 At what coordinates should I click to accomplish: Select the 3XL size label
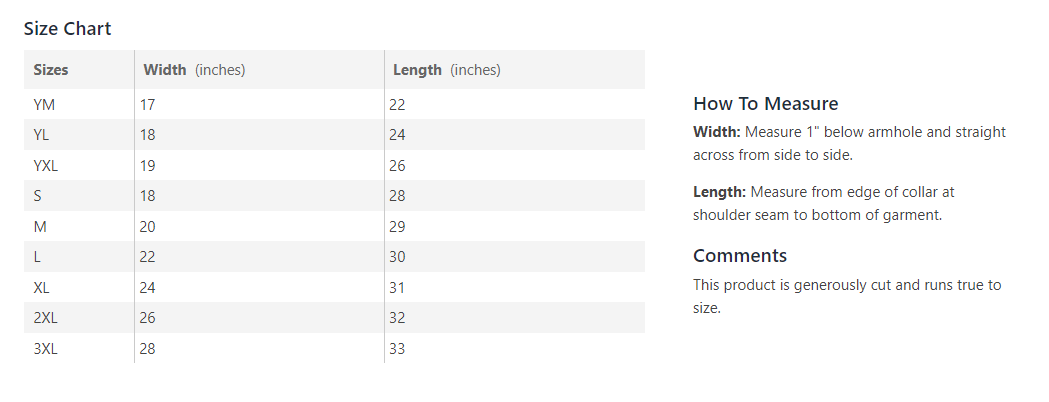(45, 349)
